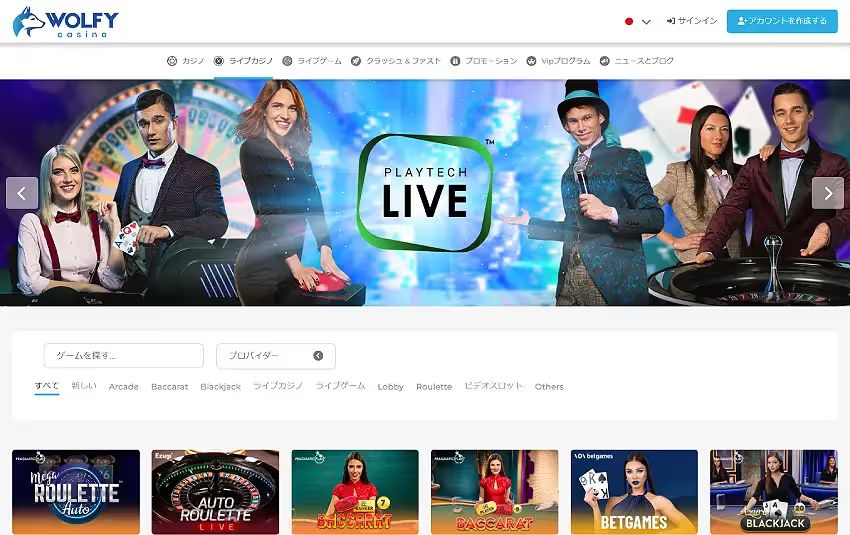This screenshot has width=850, height=535.
Task: Show the previous banner slide arrow
Action: tap(22, 193)
